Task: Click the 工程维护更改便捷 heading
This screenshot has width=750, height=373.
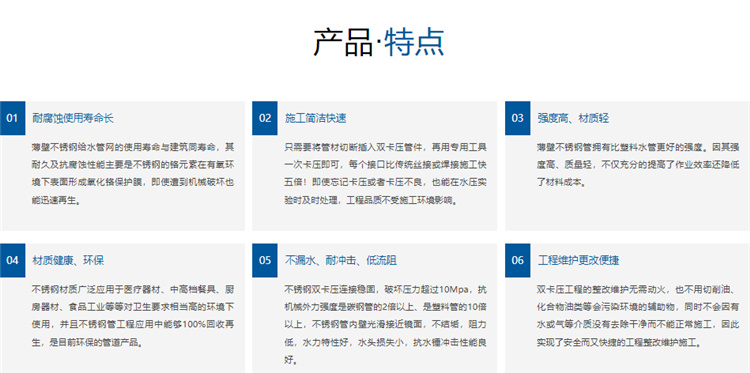Action: [579, 261]
